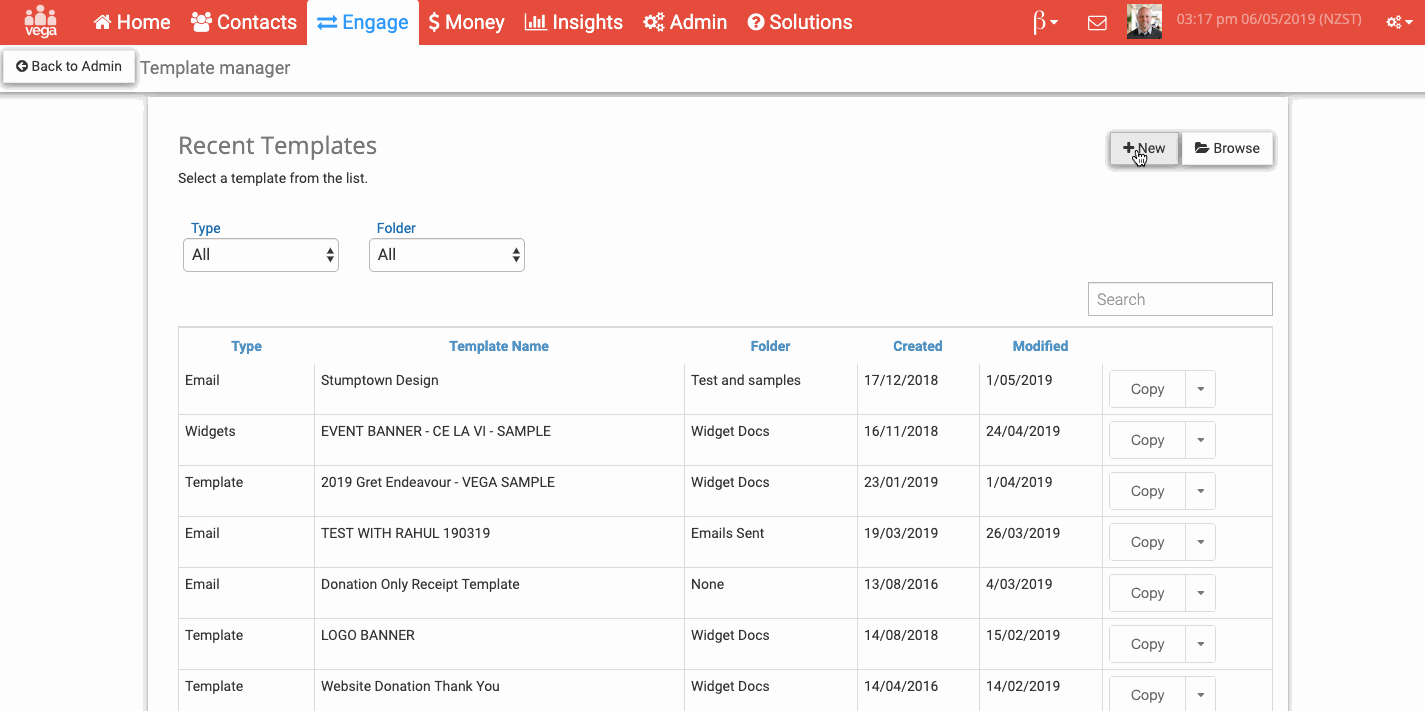Image resolution: width=1425 pixels, height=711 pixels.
Task: Sort by Template Name column header
Action: coord(499,346)
